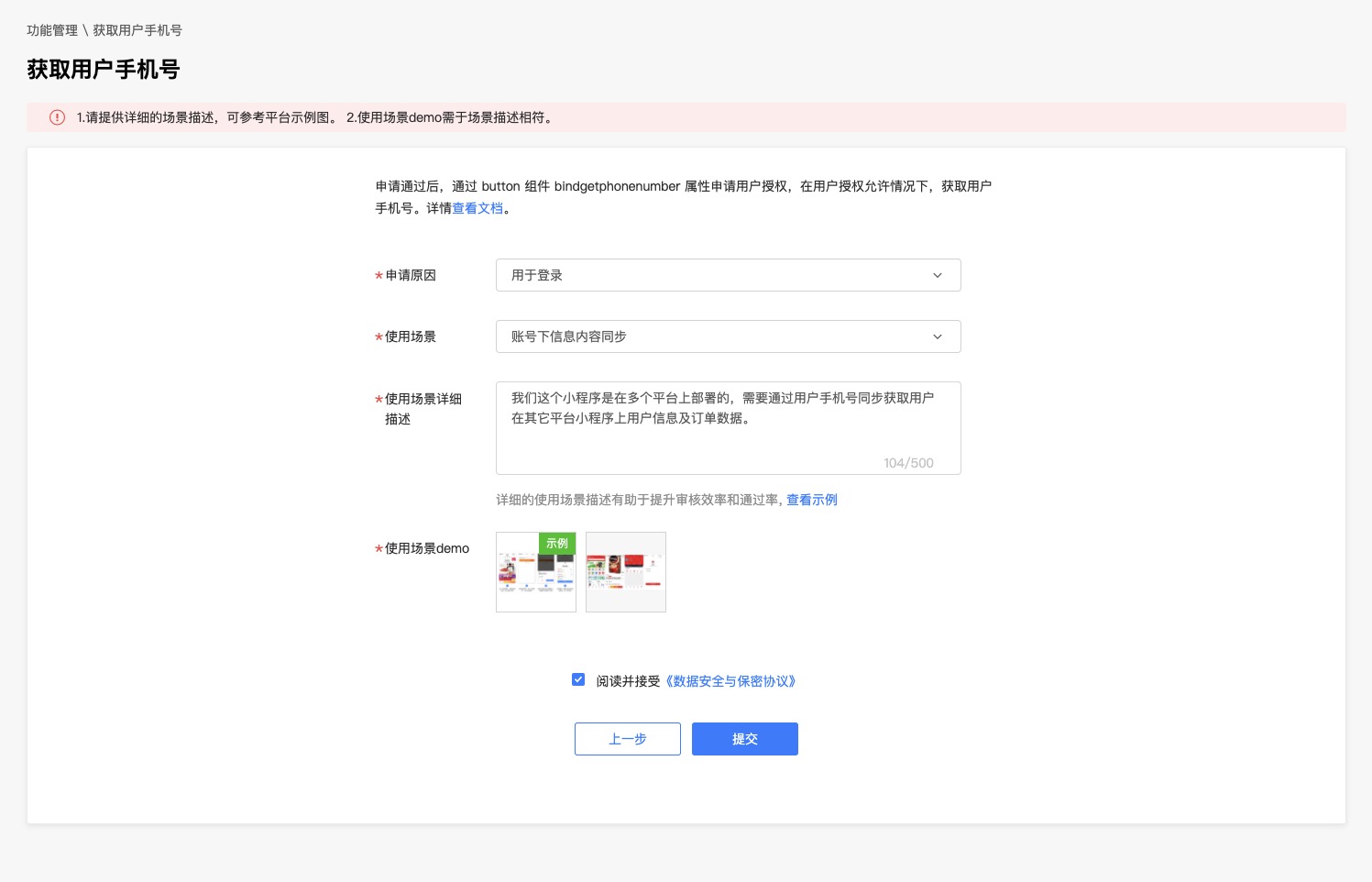Open the 数据安全与保密协议 link
This screenshot has width=1372, height=882.
tap(730, 681)
